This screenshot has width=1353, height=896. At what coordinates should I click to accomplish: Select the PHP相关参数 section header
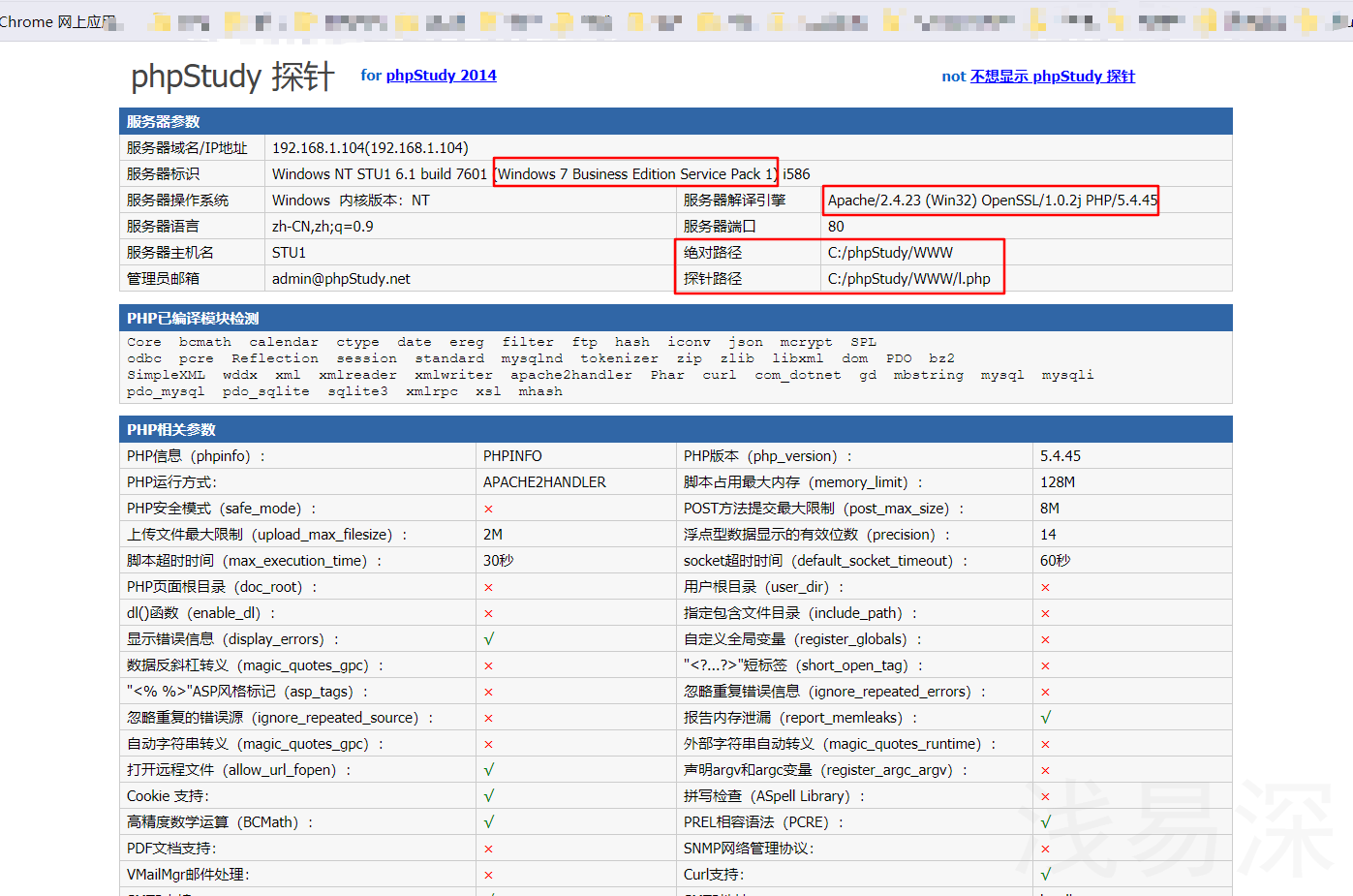171,430
